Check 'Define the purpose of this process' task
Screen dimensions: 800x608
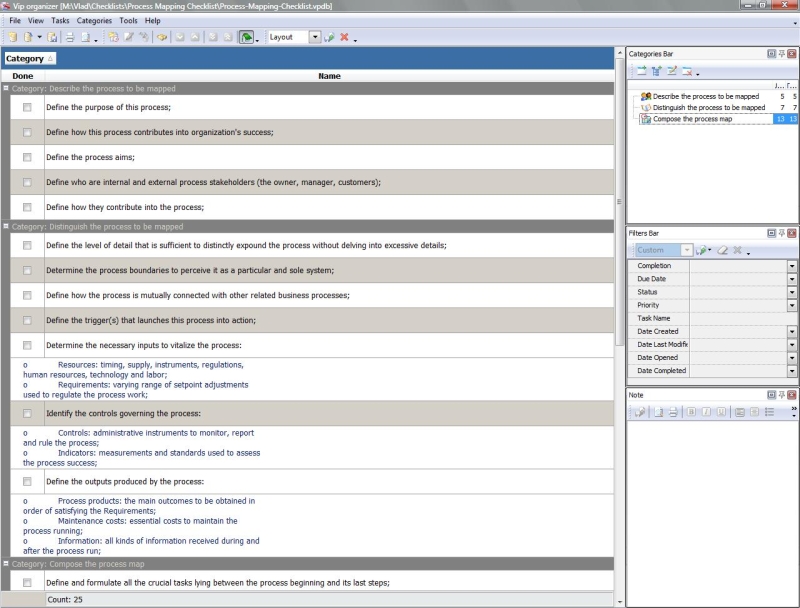[x=27, y=107]
